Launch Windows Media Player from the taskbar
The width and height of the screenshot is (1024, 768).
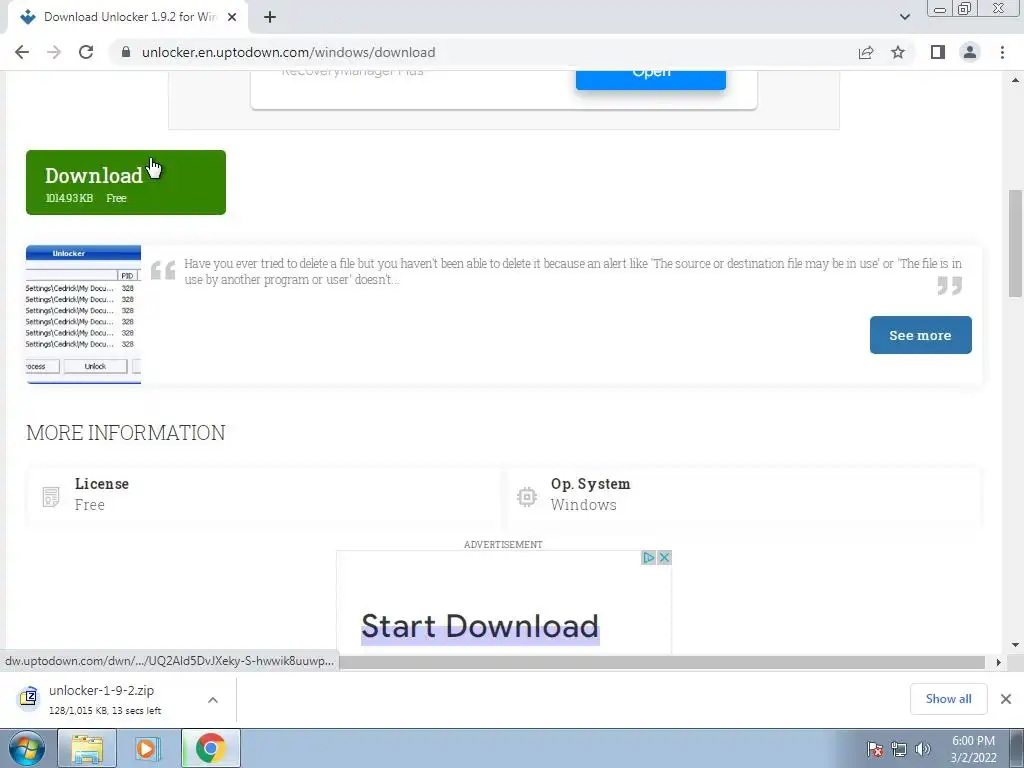tap(148, 748)
